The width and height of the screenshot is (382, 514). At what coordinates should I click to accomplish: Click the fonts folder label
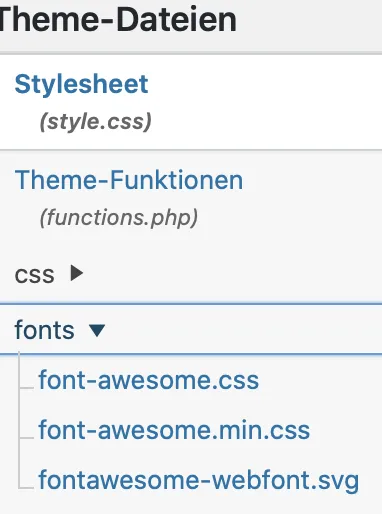coord(44,330)
